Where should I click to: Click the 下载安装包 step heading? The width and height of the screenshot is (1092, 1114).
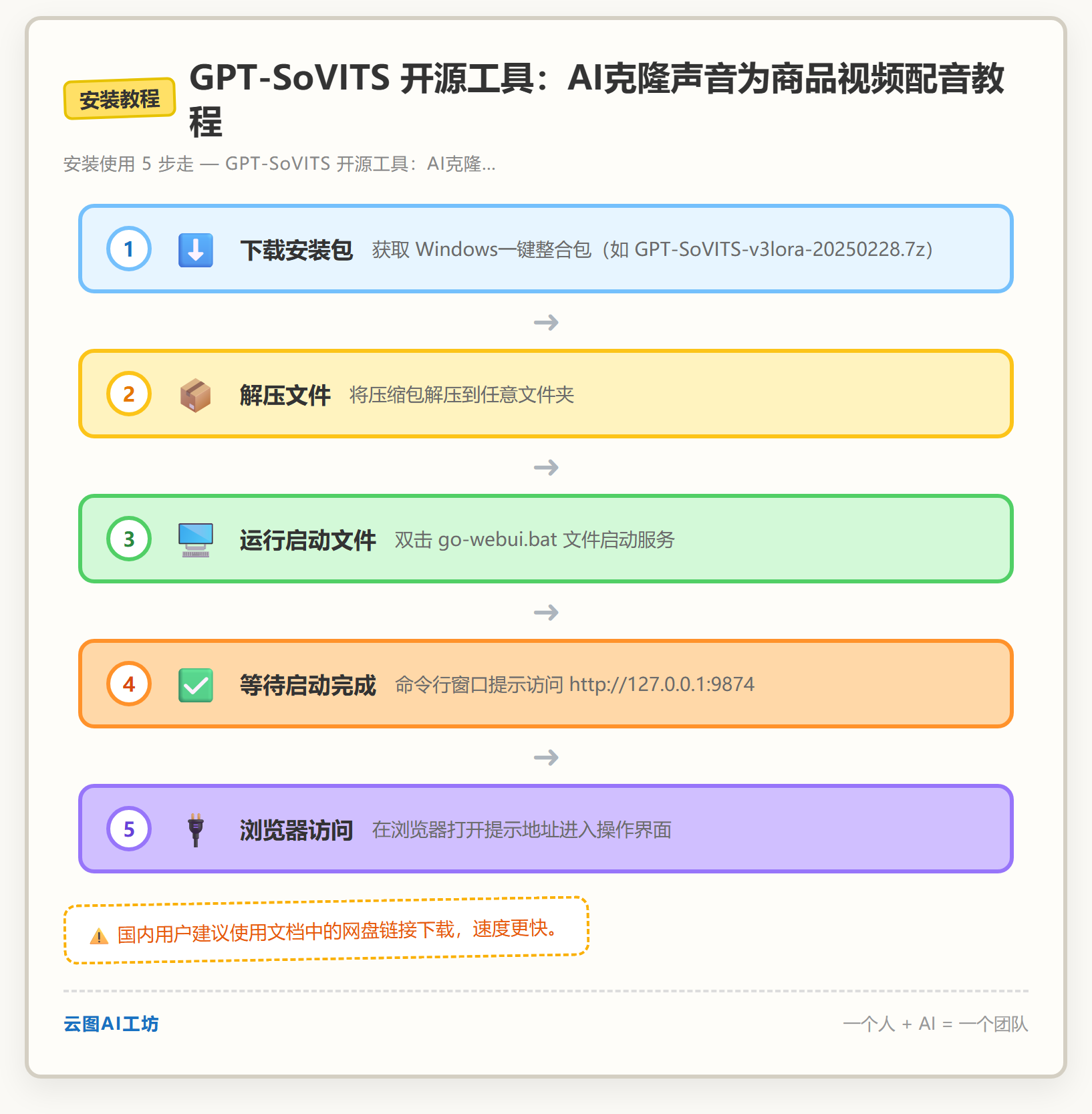click(x=297, y=250)
